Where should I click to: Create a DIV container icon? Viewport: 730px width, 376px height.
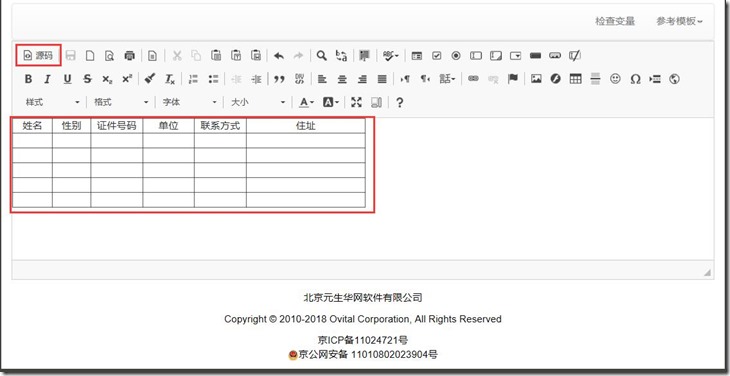click(x=299, y=79)
